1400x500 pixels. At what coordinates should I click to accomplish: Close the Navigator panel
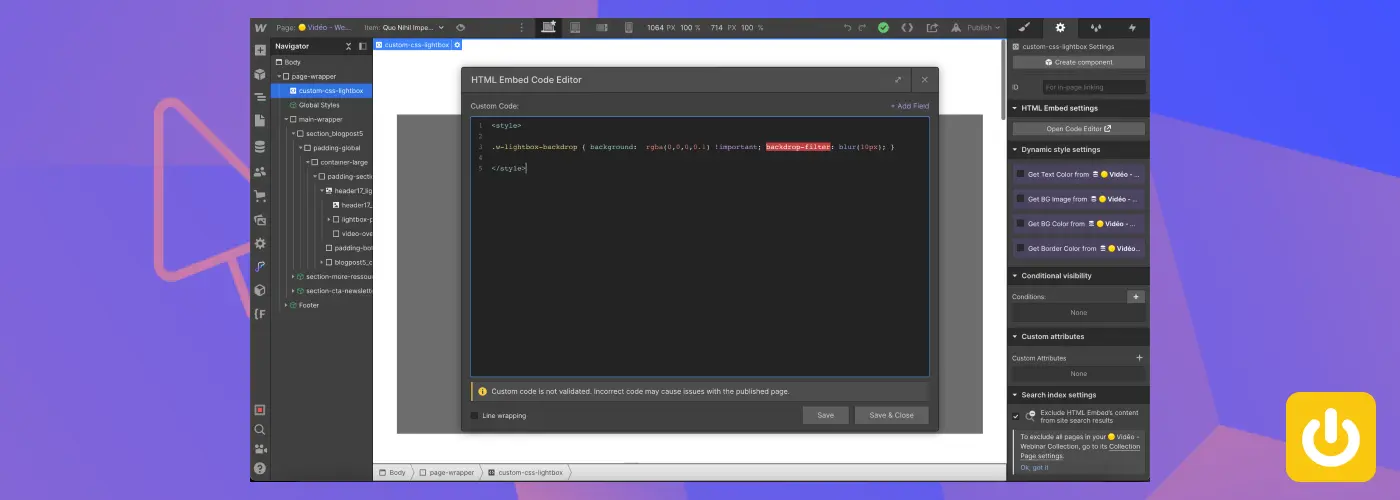tap(349, 46)
